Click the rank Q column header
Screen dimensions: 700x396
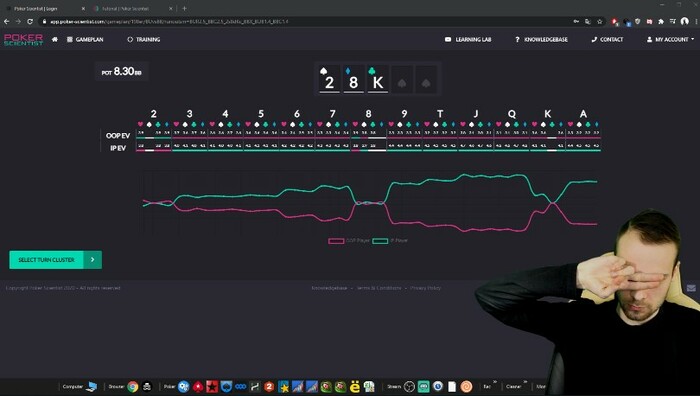(512, 114)
